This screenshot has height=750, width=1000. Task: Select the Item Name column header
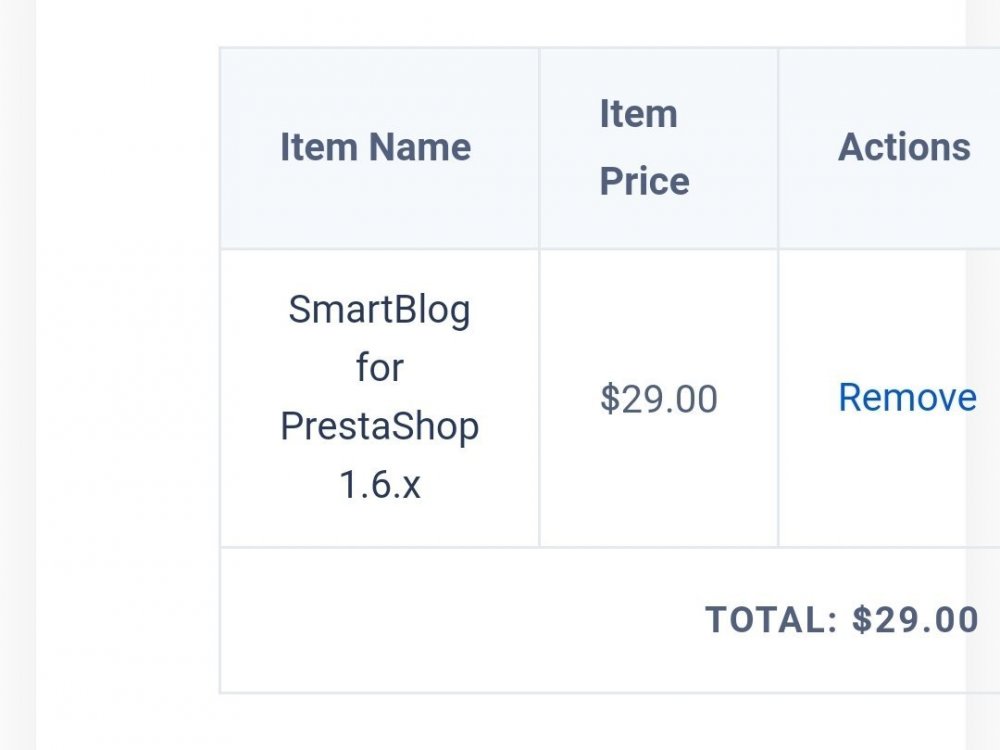[x=375, y=148]
